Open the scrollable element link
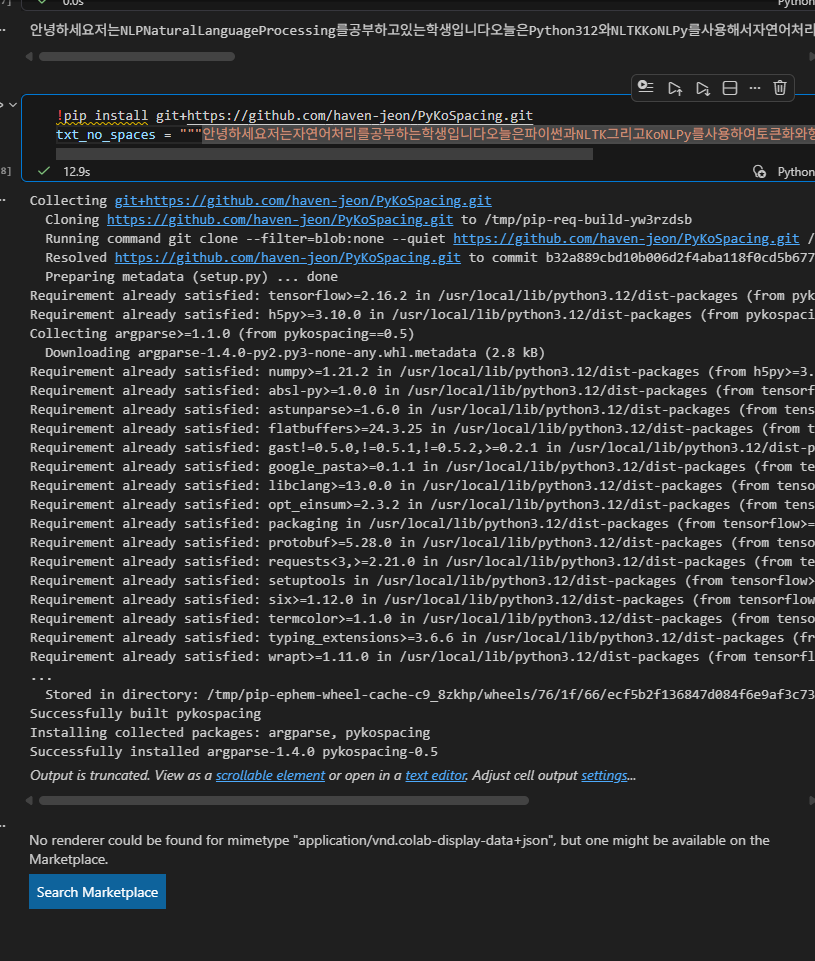This screenshot has height=961, width=815. (270, 775)
